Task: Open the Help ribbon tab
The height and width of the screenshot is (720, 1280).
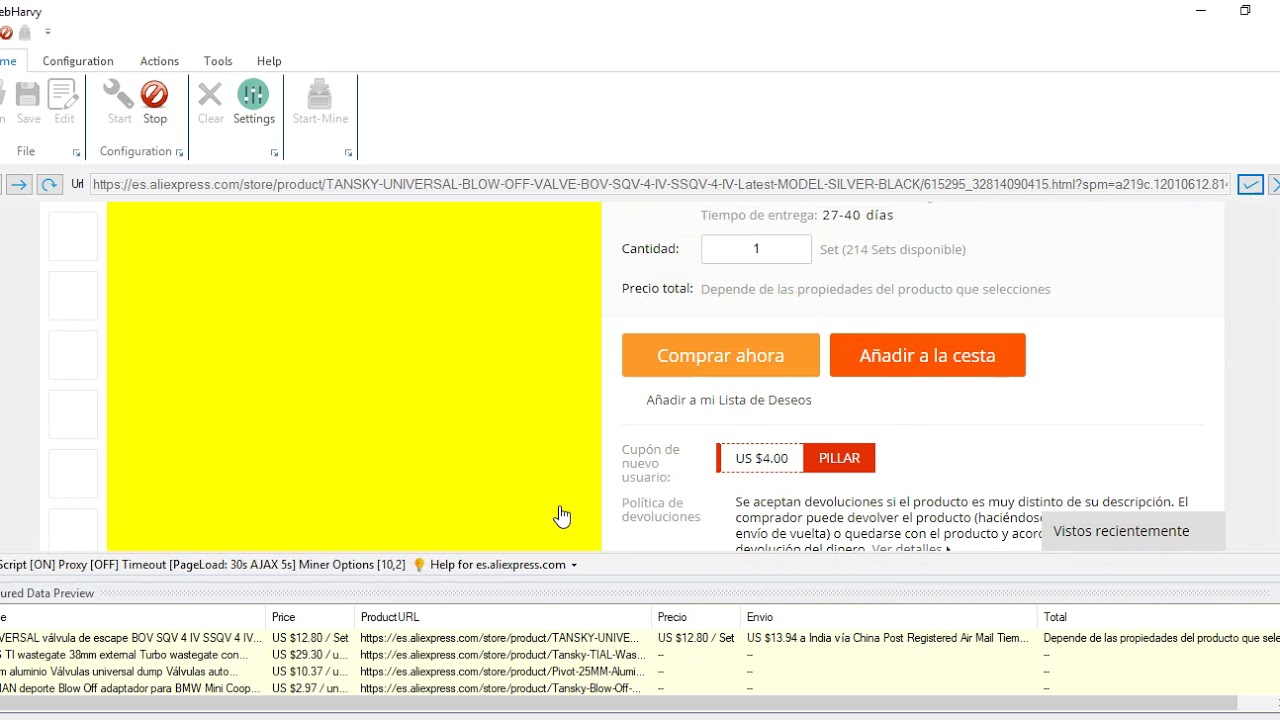Action: tap(269, 61)
